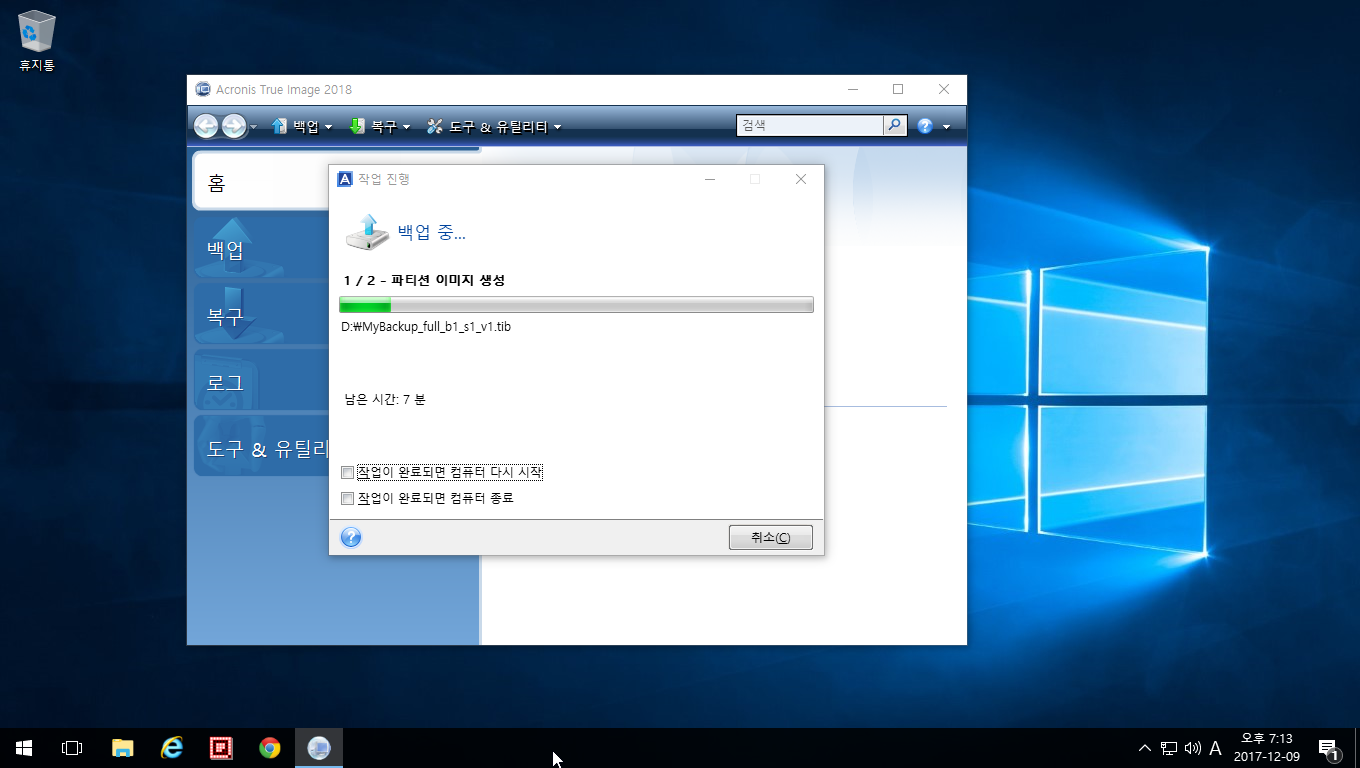Click the 취소 cancel button
The height and width of the screenshot is (768, 1360).
click(x=770, y=538)
